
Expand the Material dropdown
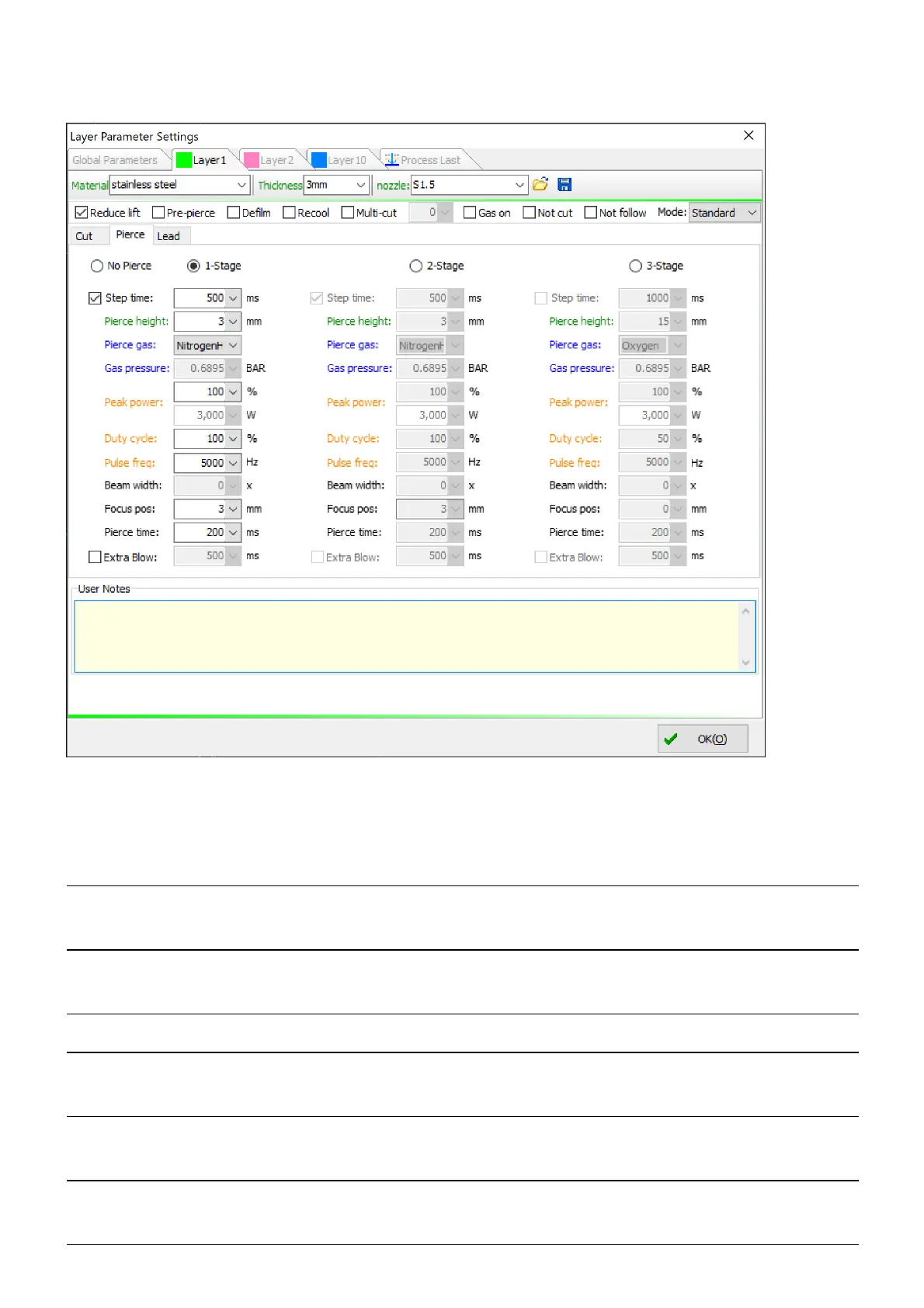click(x=241, y=185)
